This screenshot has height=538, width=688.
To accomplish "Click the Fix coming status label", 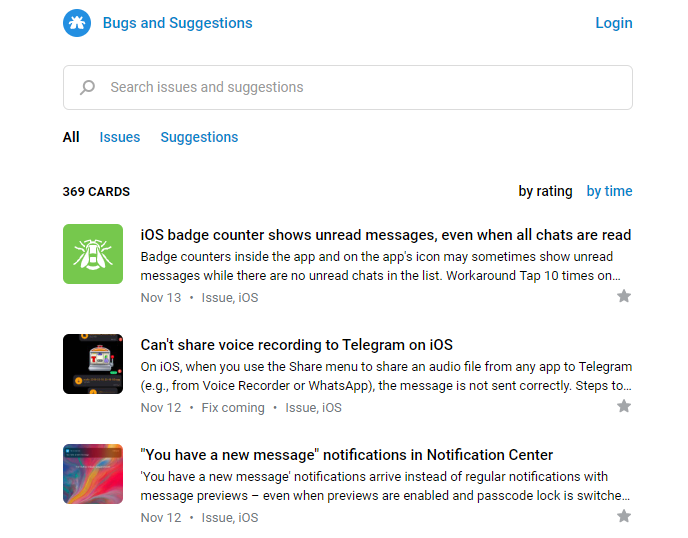I will [233, 408].
